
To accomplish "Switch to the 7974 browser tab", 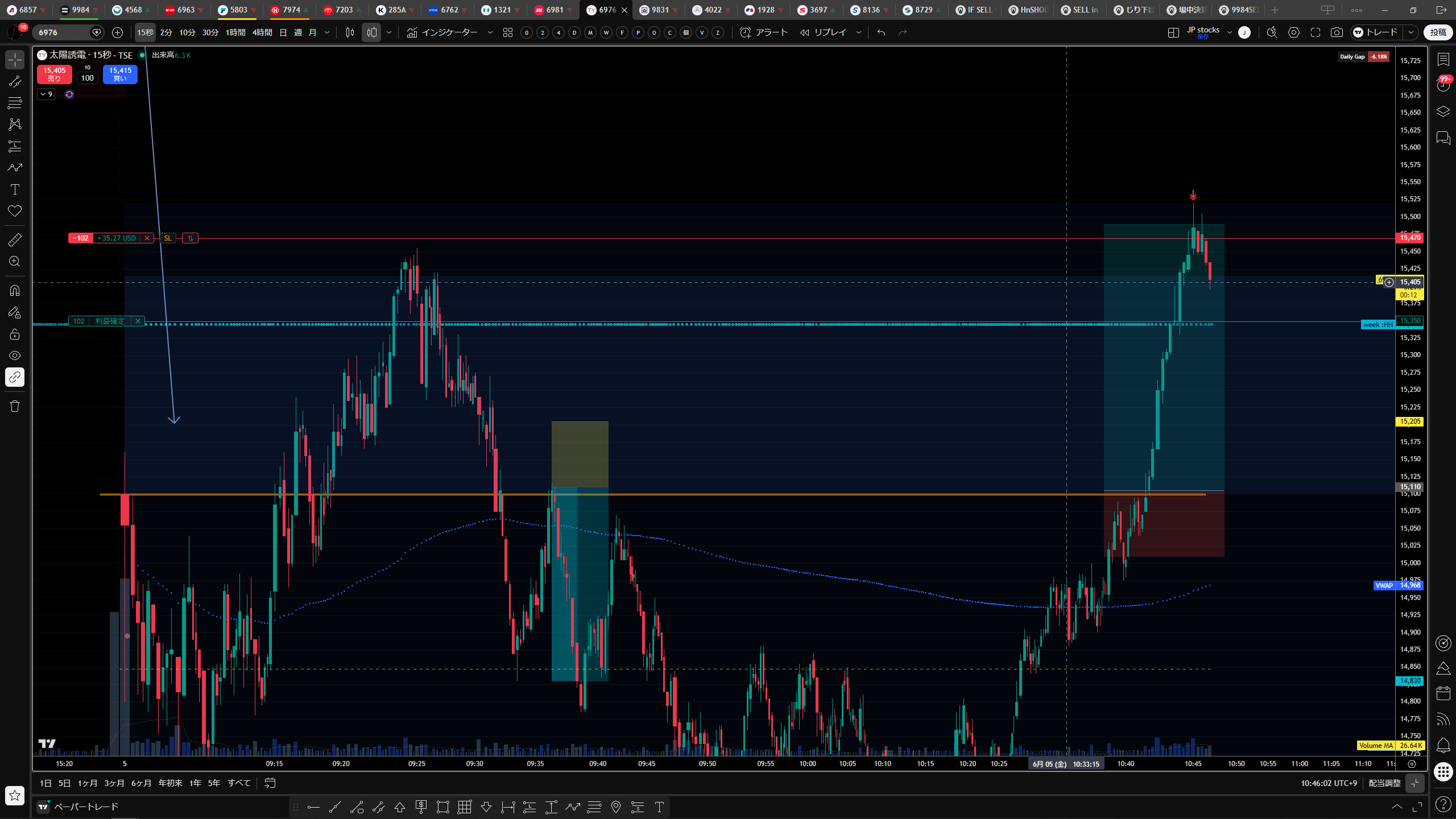I will (289, 10).
